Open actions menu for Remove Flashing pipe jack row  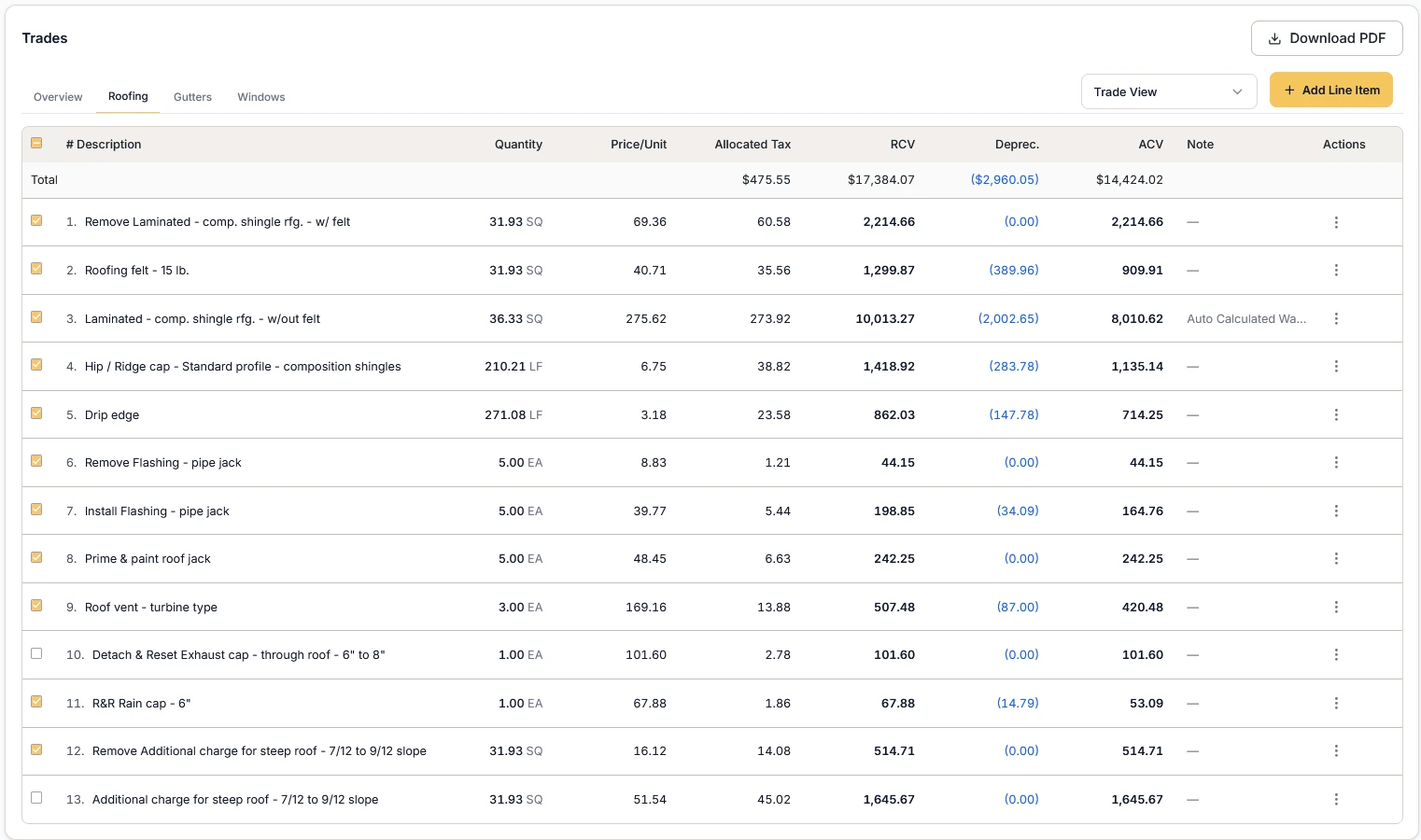(x=1336, y=462)
